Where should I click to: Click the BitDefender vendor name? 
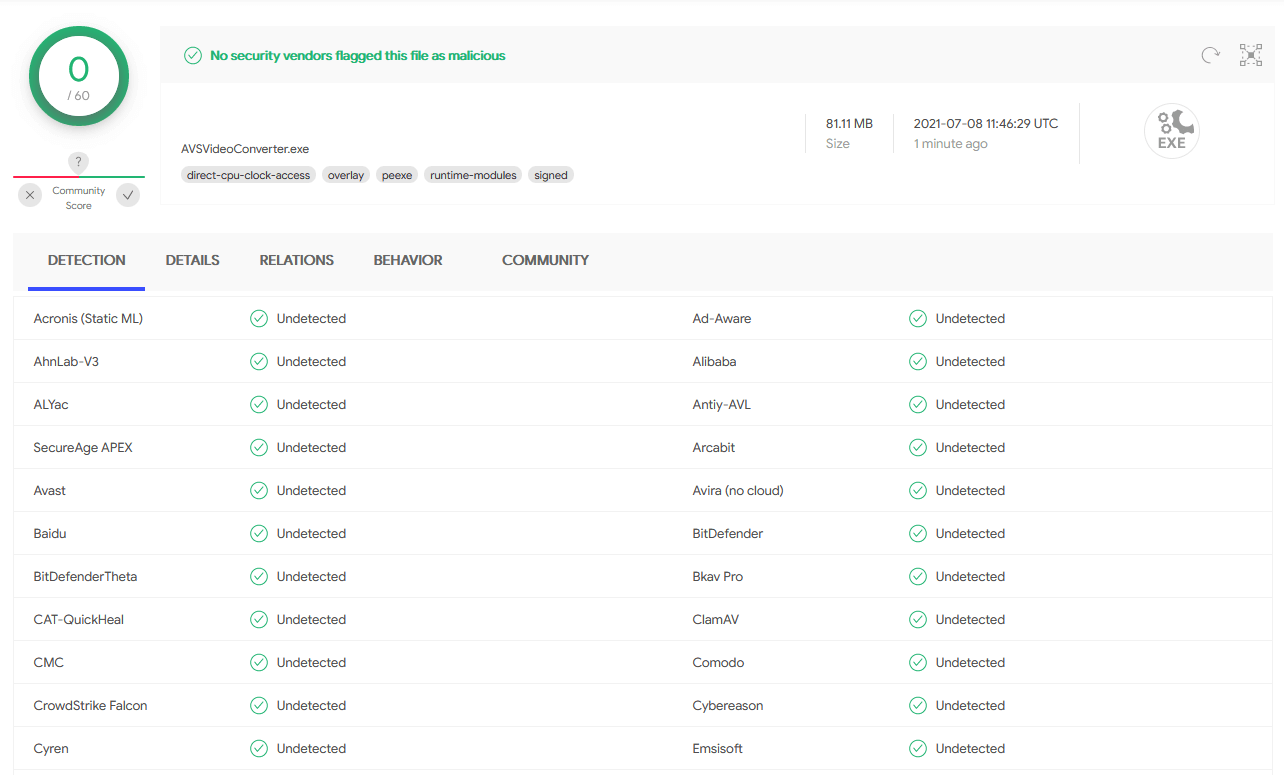[728, 534]
